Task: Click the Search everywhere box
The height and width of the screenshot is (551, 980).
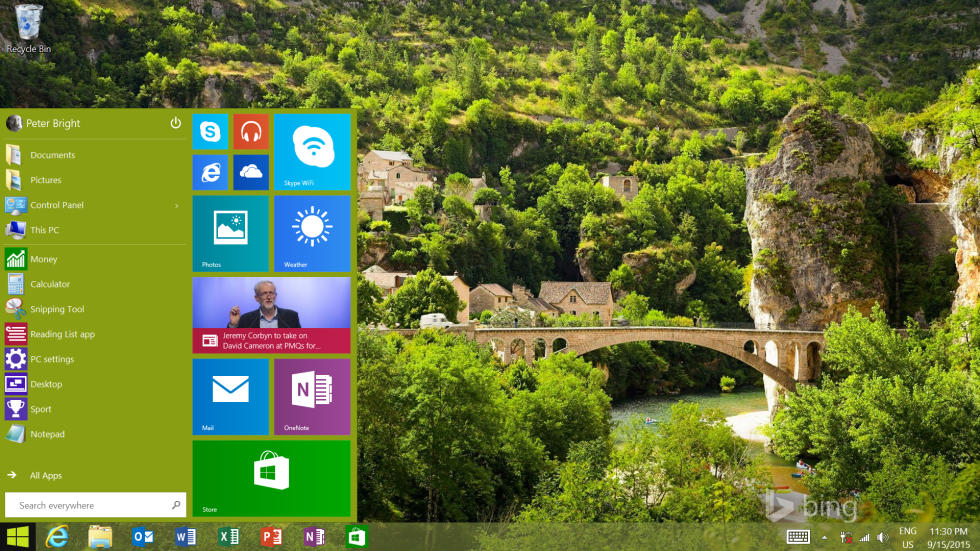Action: point(90,505)
